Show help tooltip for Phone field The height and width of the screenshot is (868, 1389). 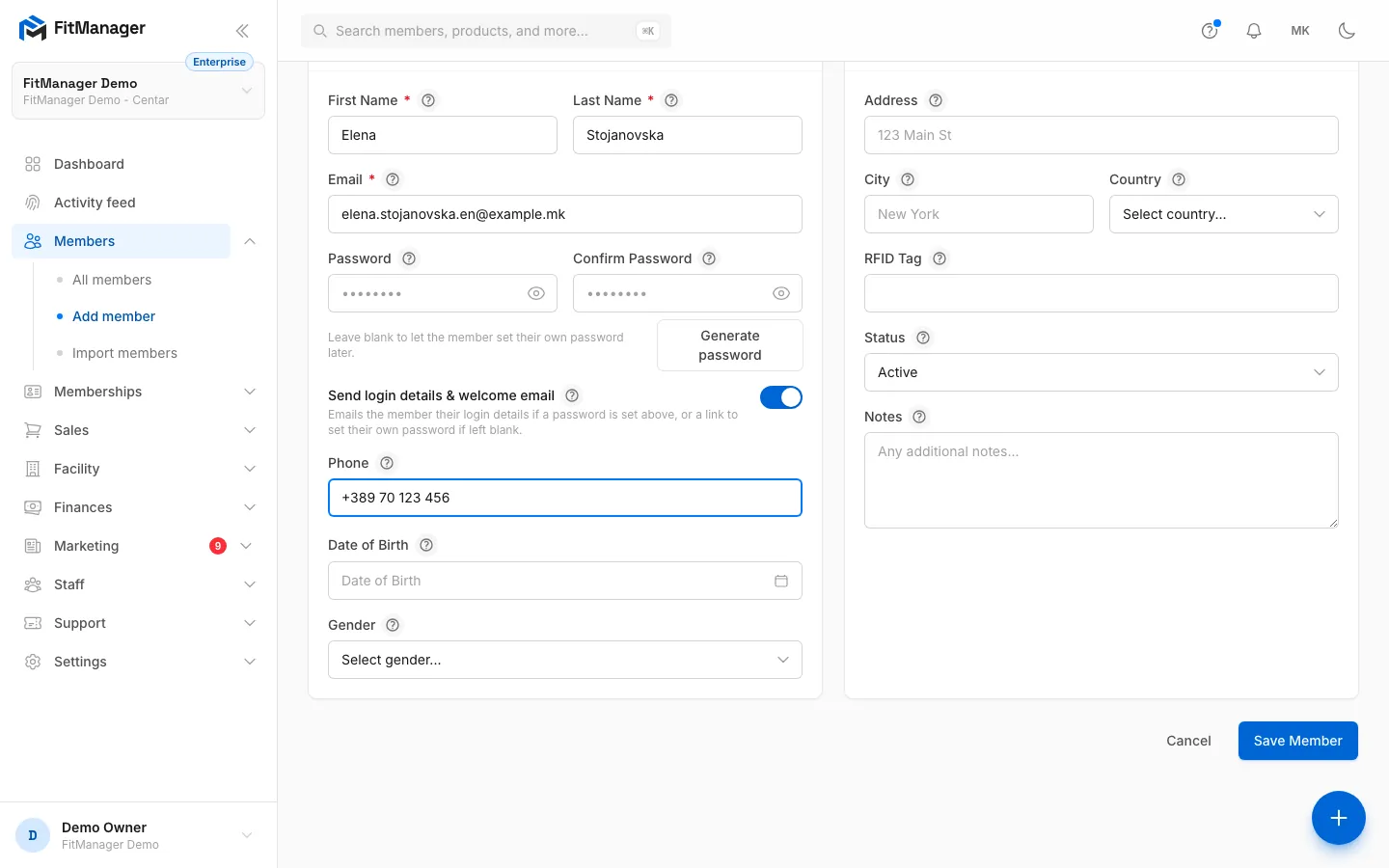click(387, 463)
